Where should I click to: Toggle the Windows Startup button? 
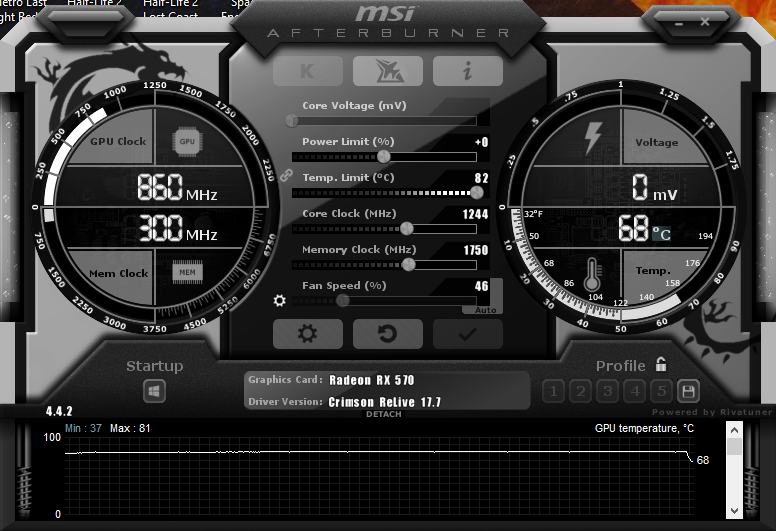(x=154, y=391)
